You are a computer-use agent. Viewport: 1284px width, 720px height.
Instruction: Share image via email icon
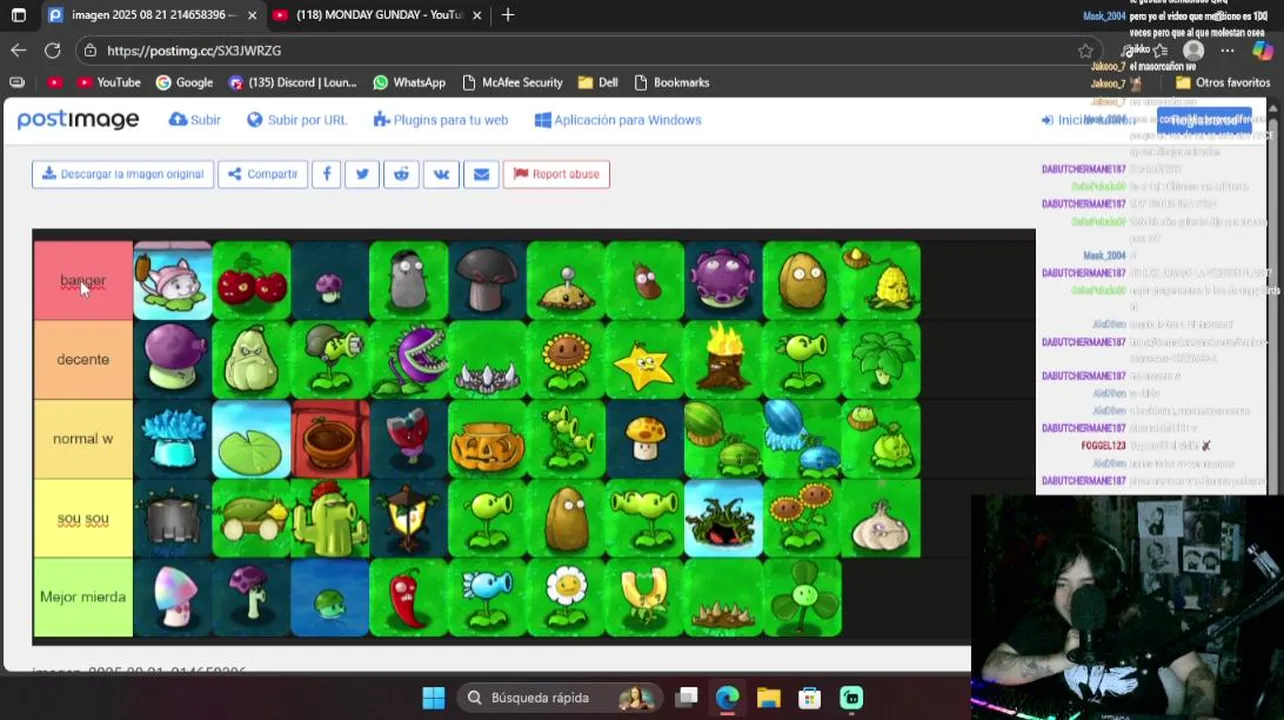(481, 174)
